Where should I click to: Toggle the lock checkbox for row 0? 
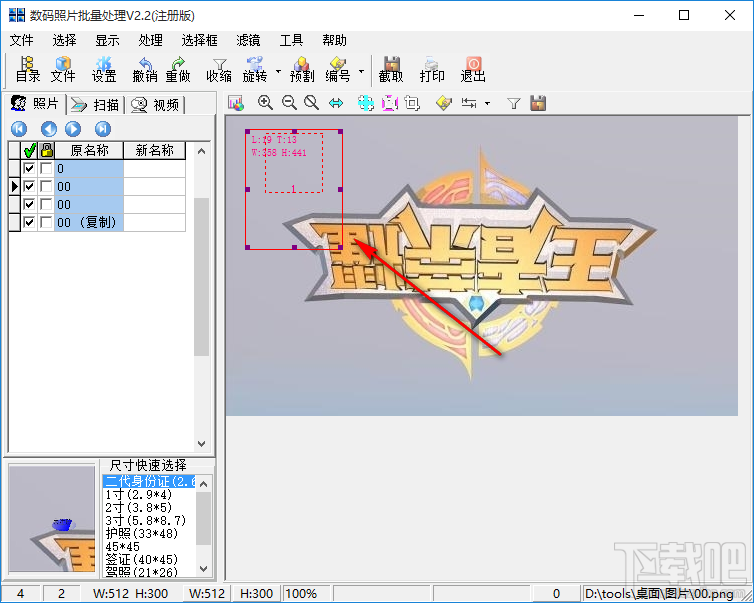coord(46,168)
